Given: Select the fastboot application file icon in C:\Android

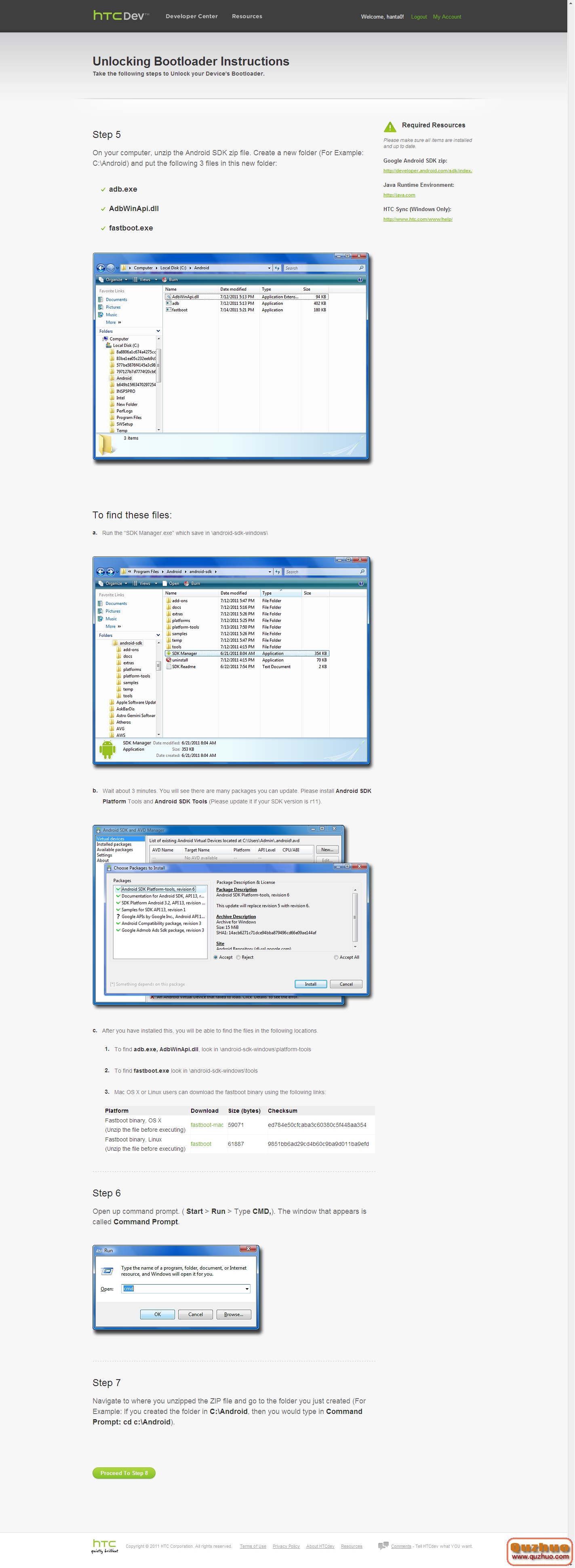Looking at the screenshot, I should coord(168,310).
